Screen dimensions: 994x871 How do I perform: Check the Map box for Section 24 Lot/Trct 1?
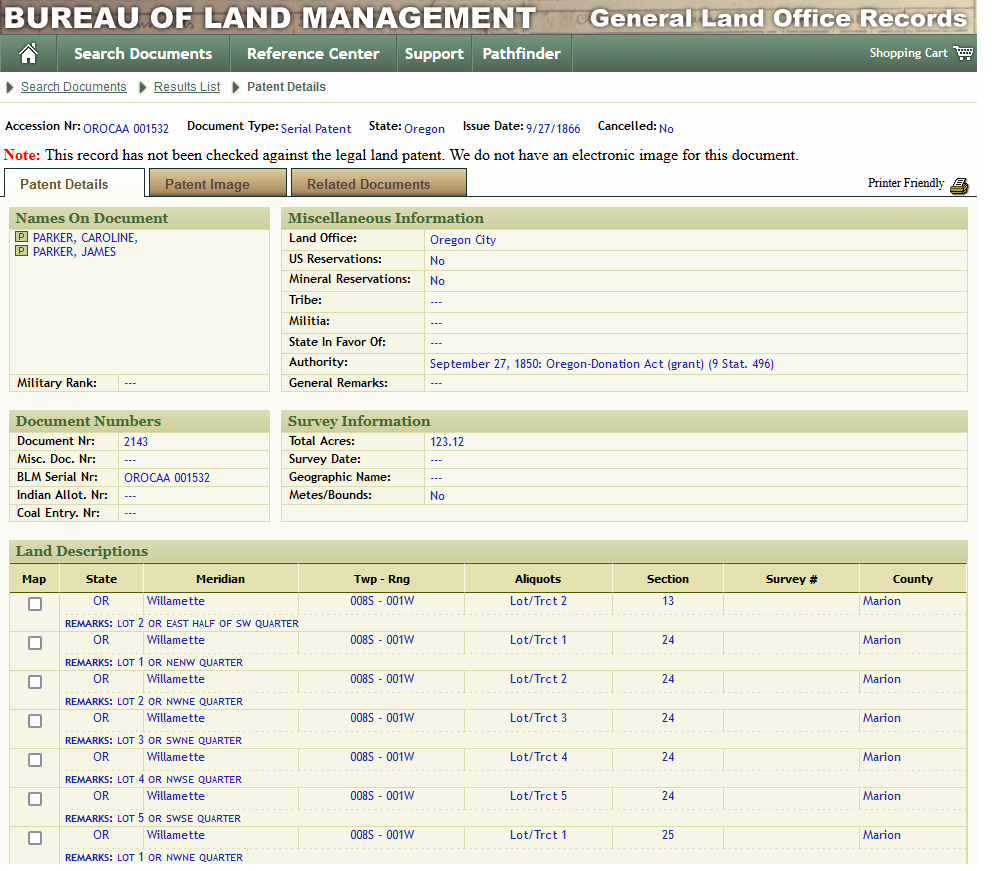pyautogui.click(x=35, y=643)
